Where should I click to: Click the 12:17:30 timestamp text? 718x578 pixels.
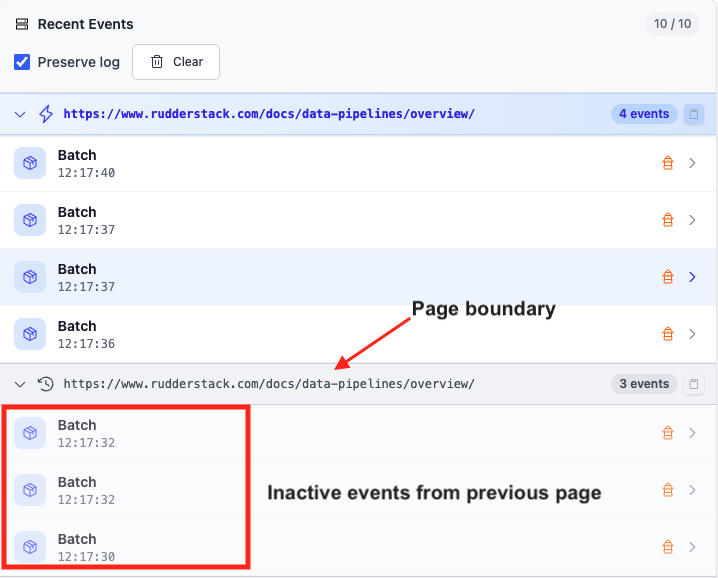click(x=86, y=556)
